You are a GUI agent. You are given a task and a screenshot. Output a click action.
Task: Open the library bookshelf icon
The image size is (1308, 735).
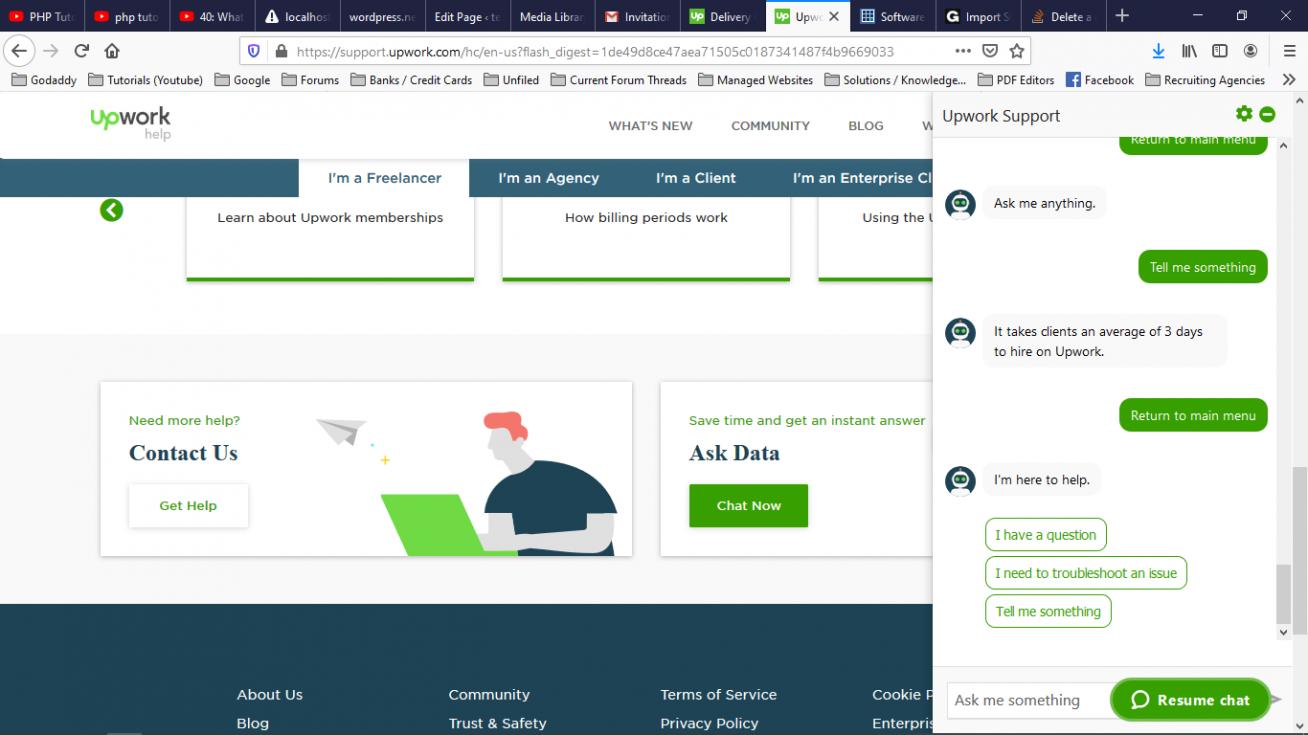tap(1189, 51)
